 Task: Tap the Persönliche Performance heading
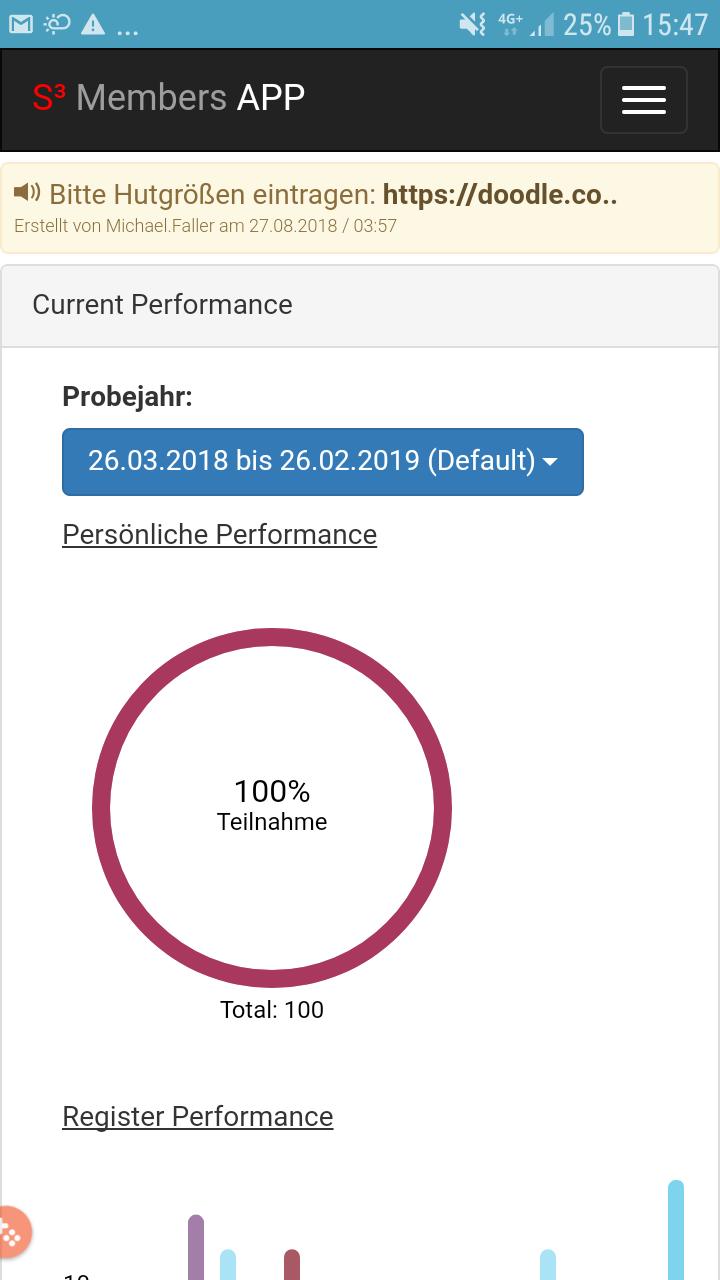tap(219, 534)
